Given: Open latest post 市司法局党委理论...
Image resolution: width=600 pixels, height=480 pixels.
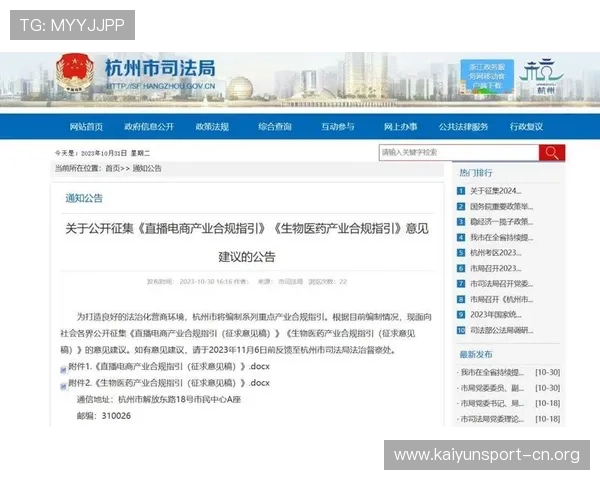Looking at the screenshot, I should [x=492, y=419].
